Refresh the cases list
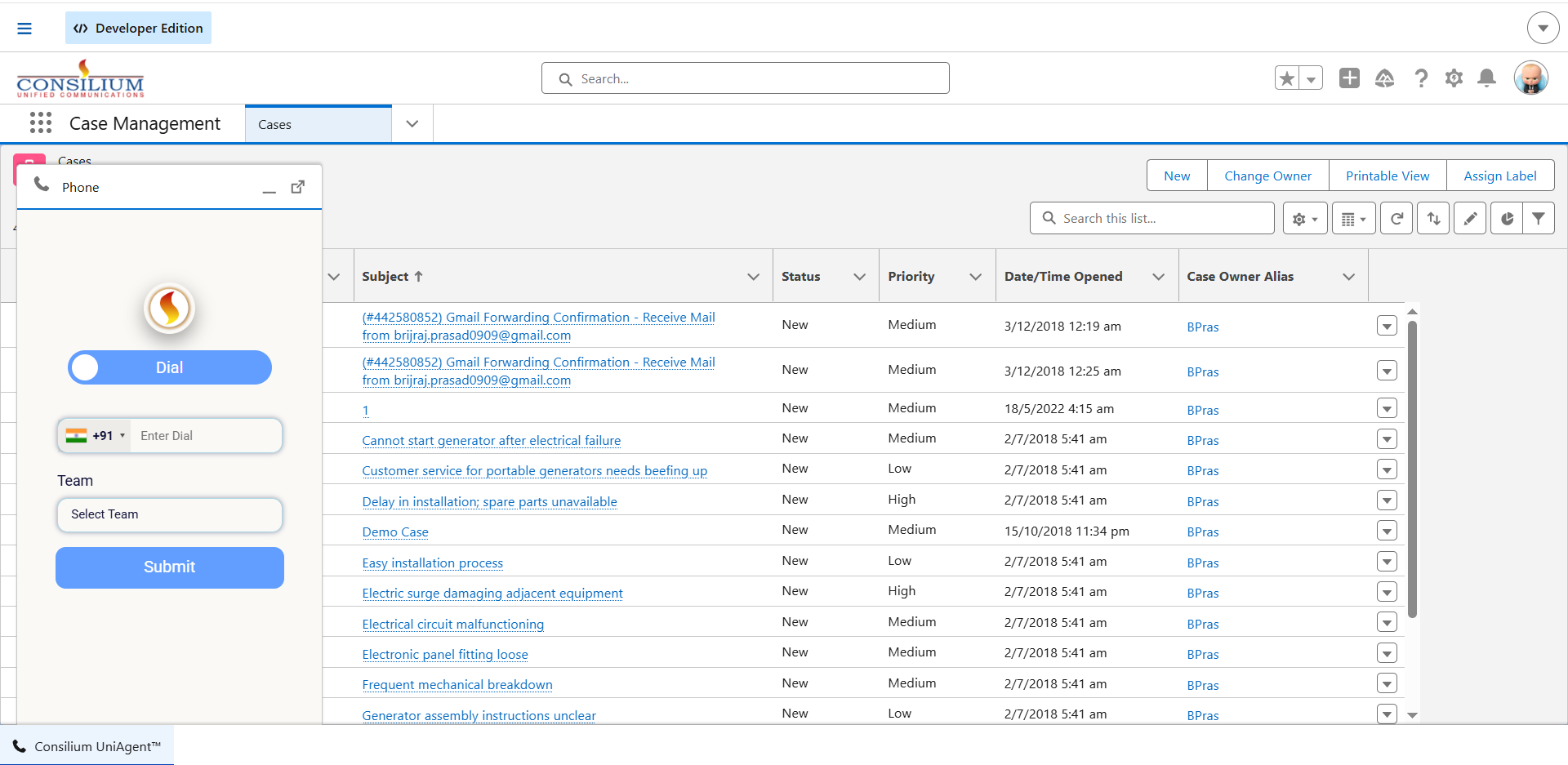This screenshot has width=1568, height=765. (1396, 219)
